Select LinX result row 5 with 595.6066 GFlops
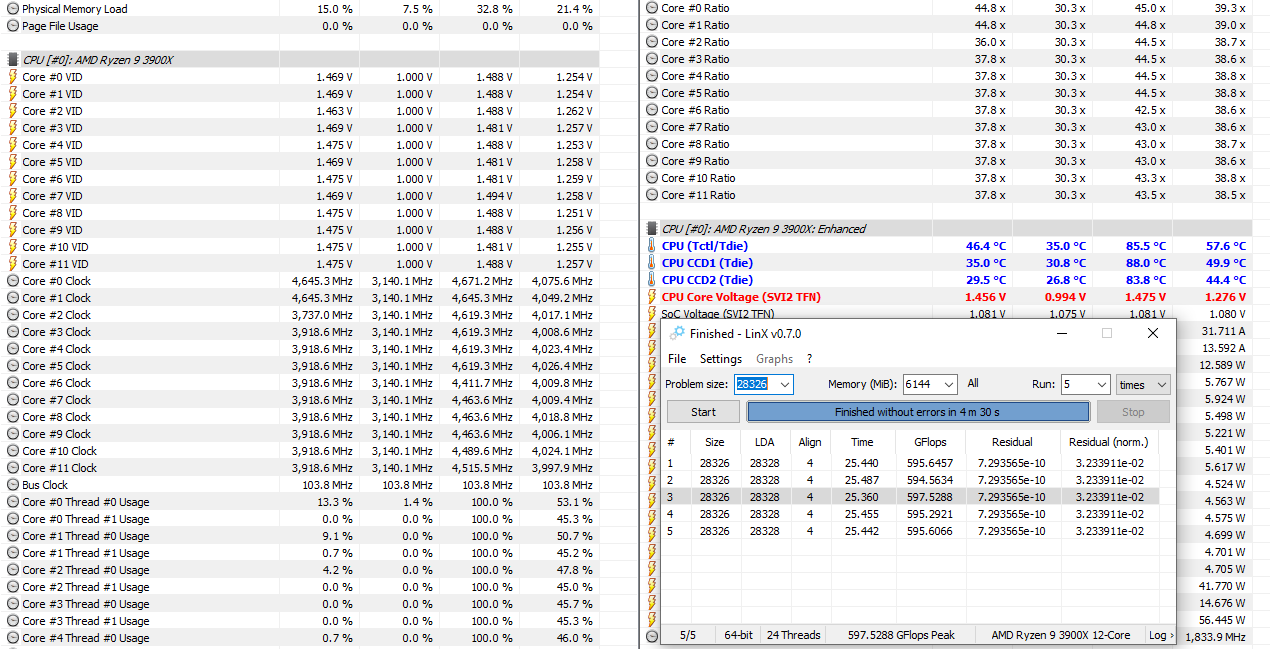This screenshot has height=649, width=1270. 912,531
